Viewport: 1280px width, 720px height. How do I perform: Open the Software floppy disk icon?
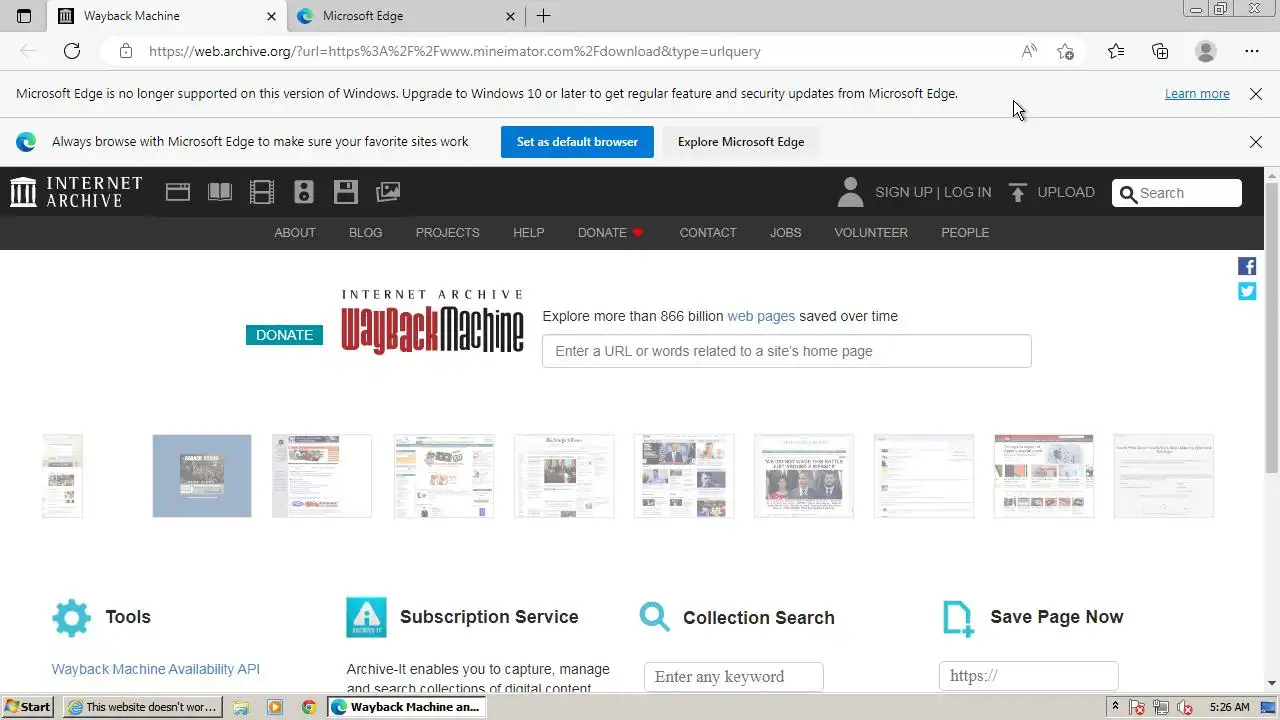click(346, 192)
